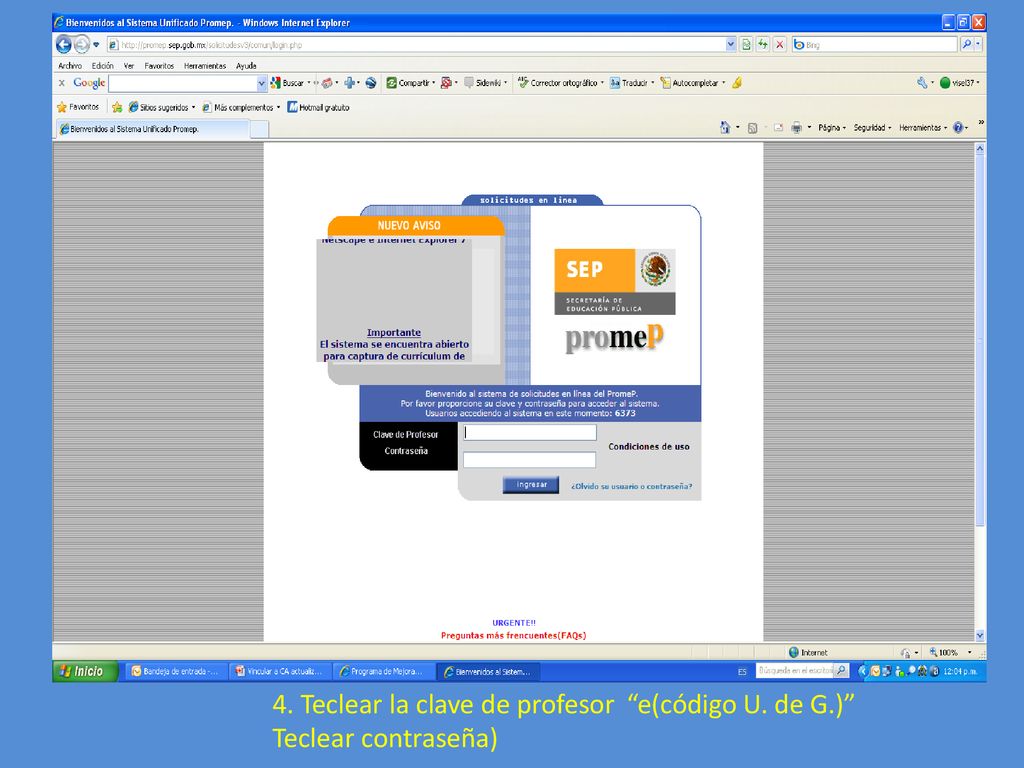The width and height of the screenshot is (1024, 768).
Task: Open the Ver menu
Action: point(129,66)
